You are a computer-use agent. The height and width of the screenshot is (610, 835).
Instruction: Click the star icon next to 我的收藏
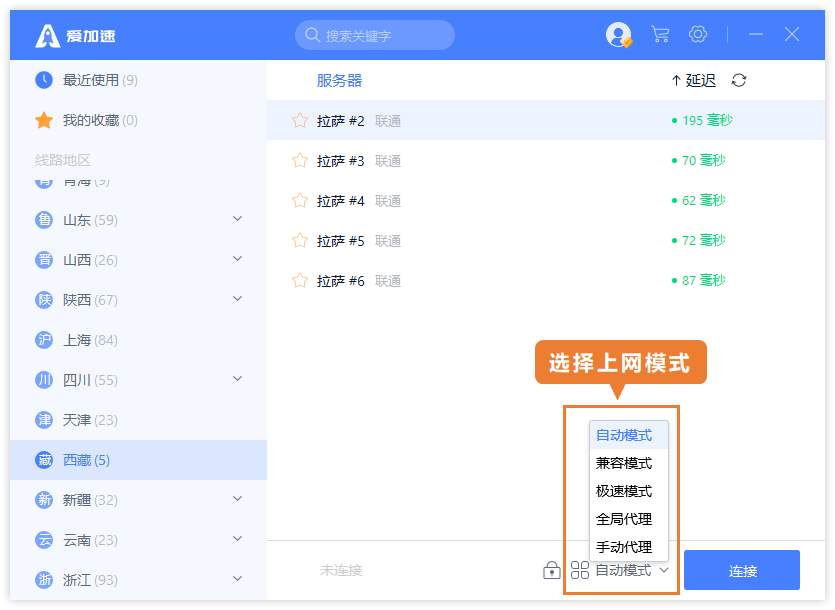(43, 119)
